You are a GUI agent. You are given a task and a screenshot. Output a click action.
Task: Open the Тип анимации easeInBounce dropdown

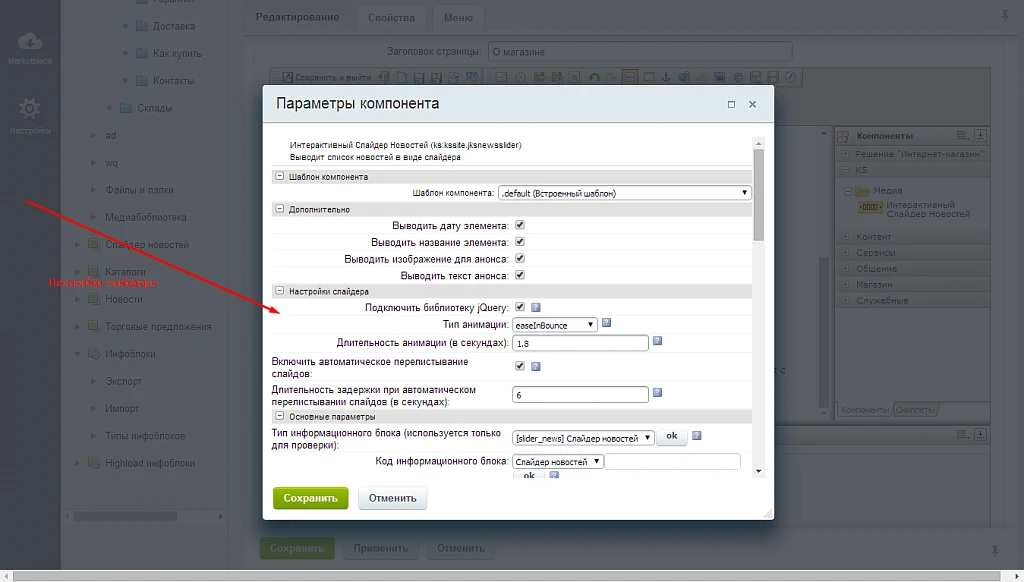click(x=554, y=325)
